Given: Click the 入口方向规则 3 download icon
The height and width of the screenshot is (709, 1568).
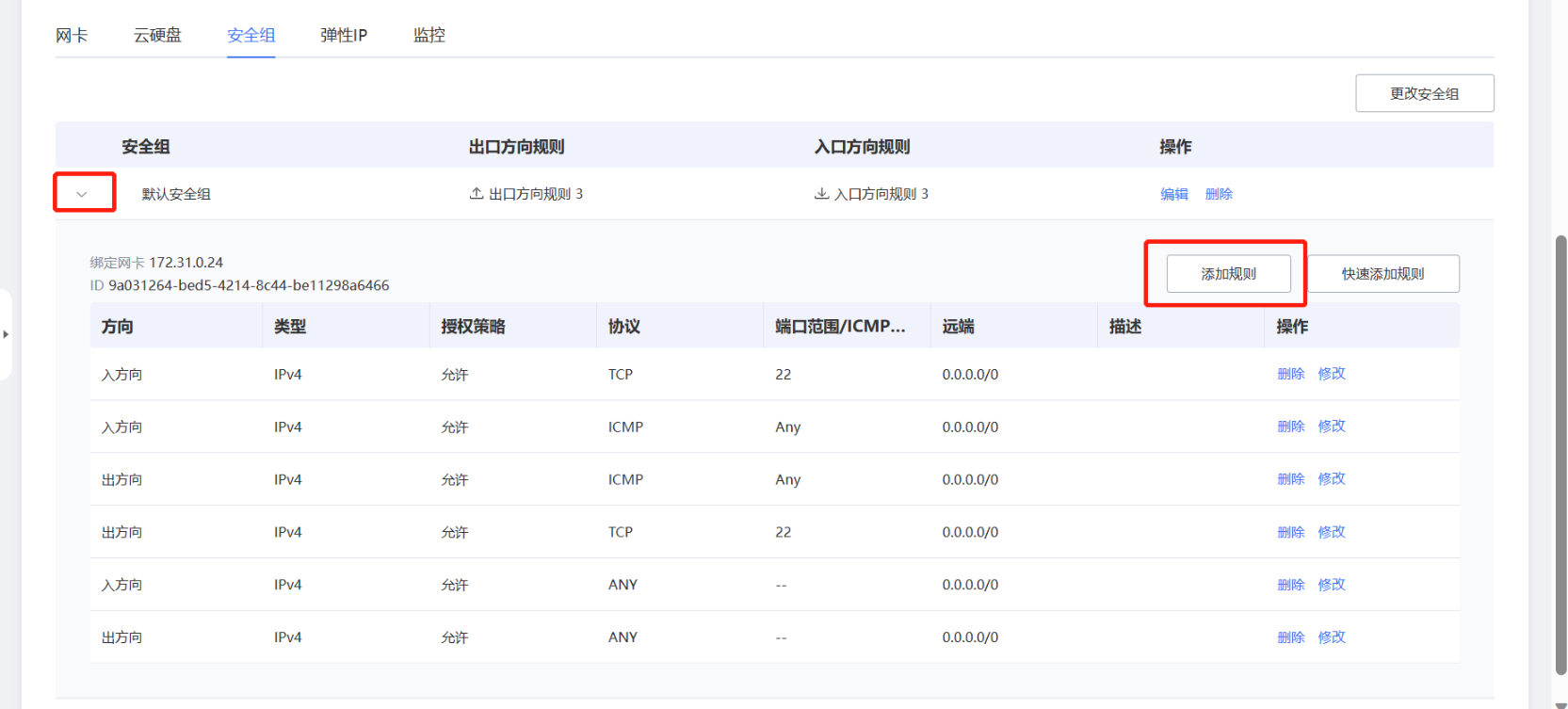Looking at the screenshot, I should 821,194.
